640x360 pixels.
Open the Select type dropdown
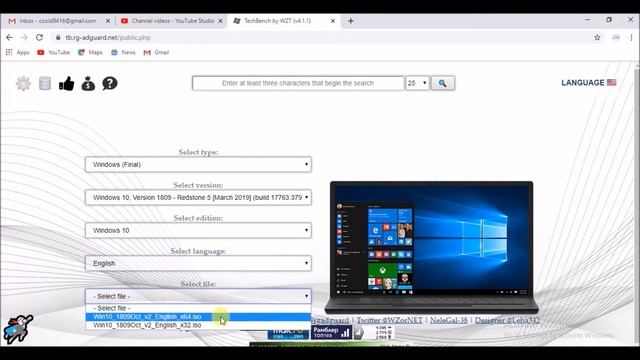[x=198, y=164]
